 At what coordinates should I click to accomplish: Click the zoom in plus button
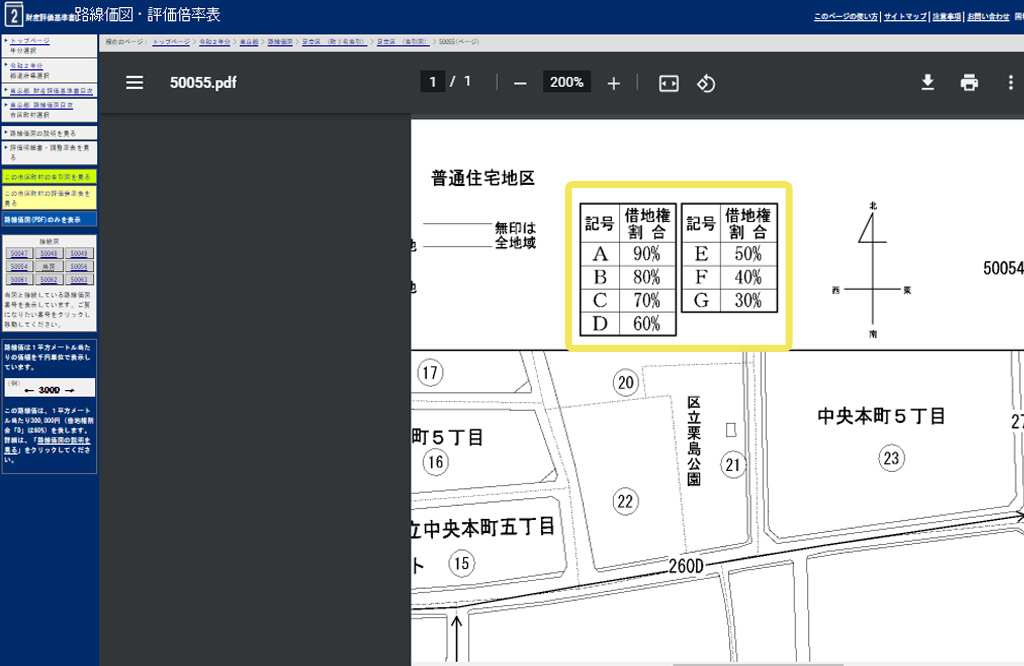(x=613, y=83)
